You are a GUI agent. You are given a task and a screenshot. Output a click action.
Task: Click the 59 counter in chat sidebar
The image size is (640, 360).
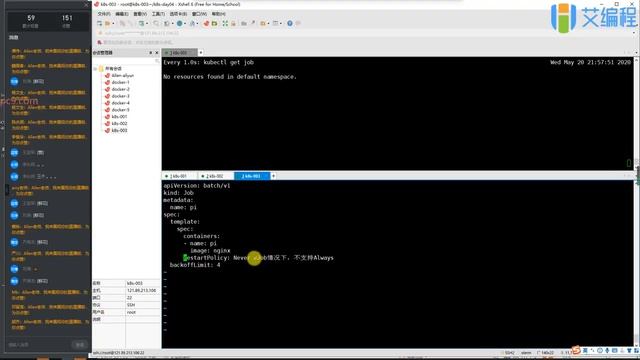pos(31,18)
